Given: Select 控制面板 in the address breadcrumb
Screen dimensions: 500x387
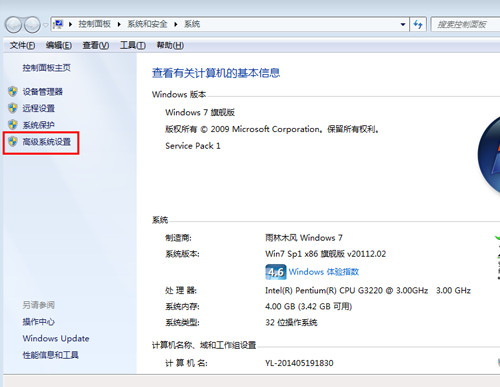Looking at the screenshot, I should coord(94,24).
